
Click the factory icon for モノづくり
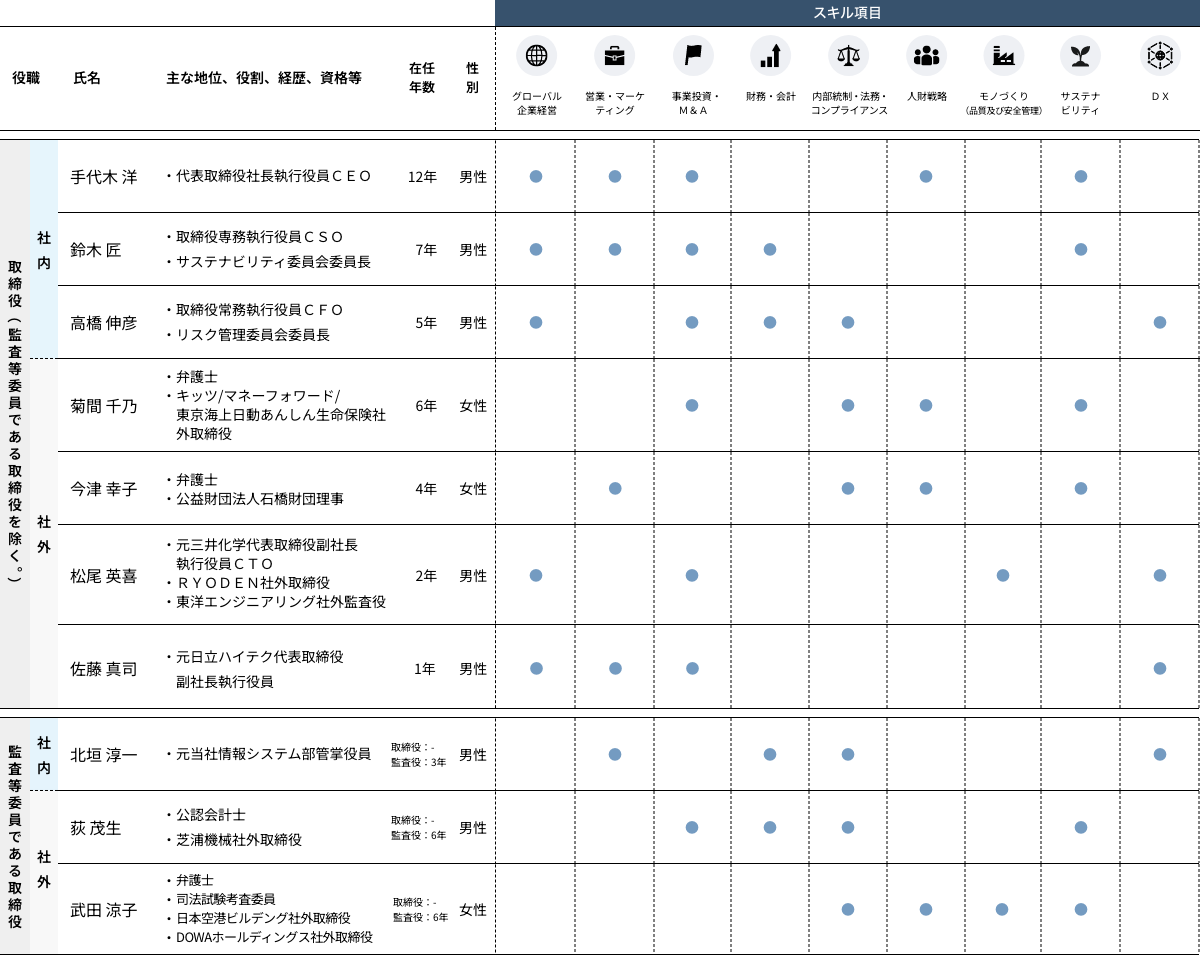click(1003, 56)
